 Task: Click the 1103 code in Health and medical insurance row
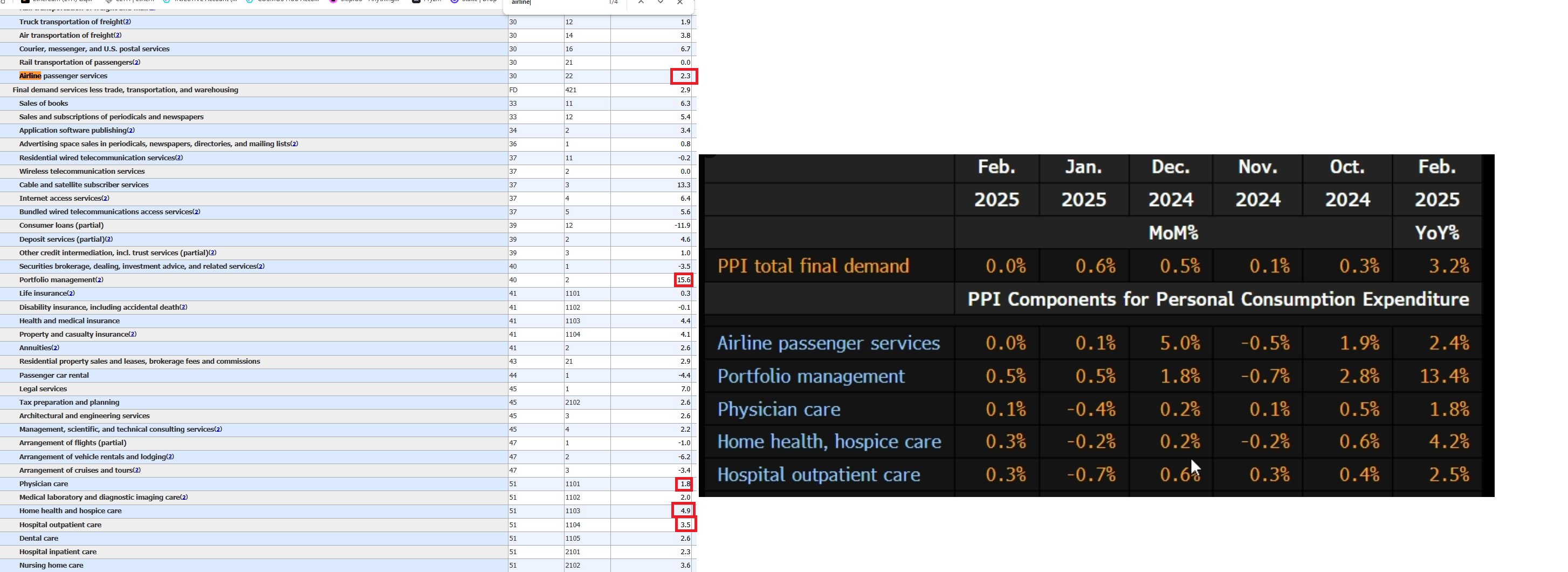point(573,321)
